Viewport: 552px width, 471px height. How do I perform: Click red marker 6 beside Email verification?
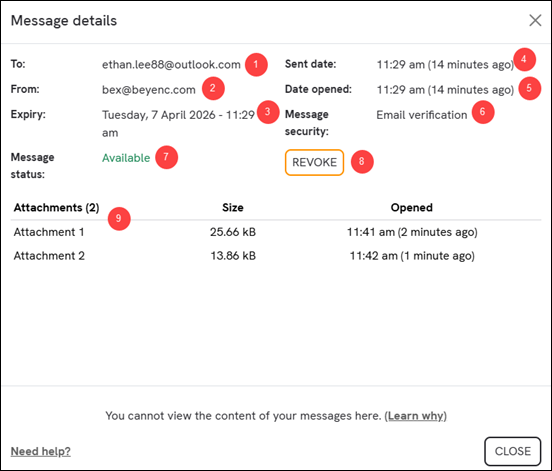click(x=483, y=112)
